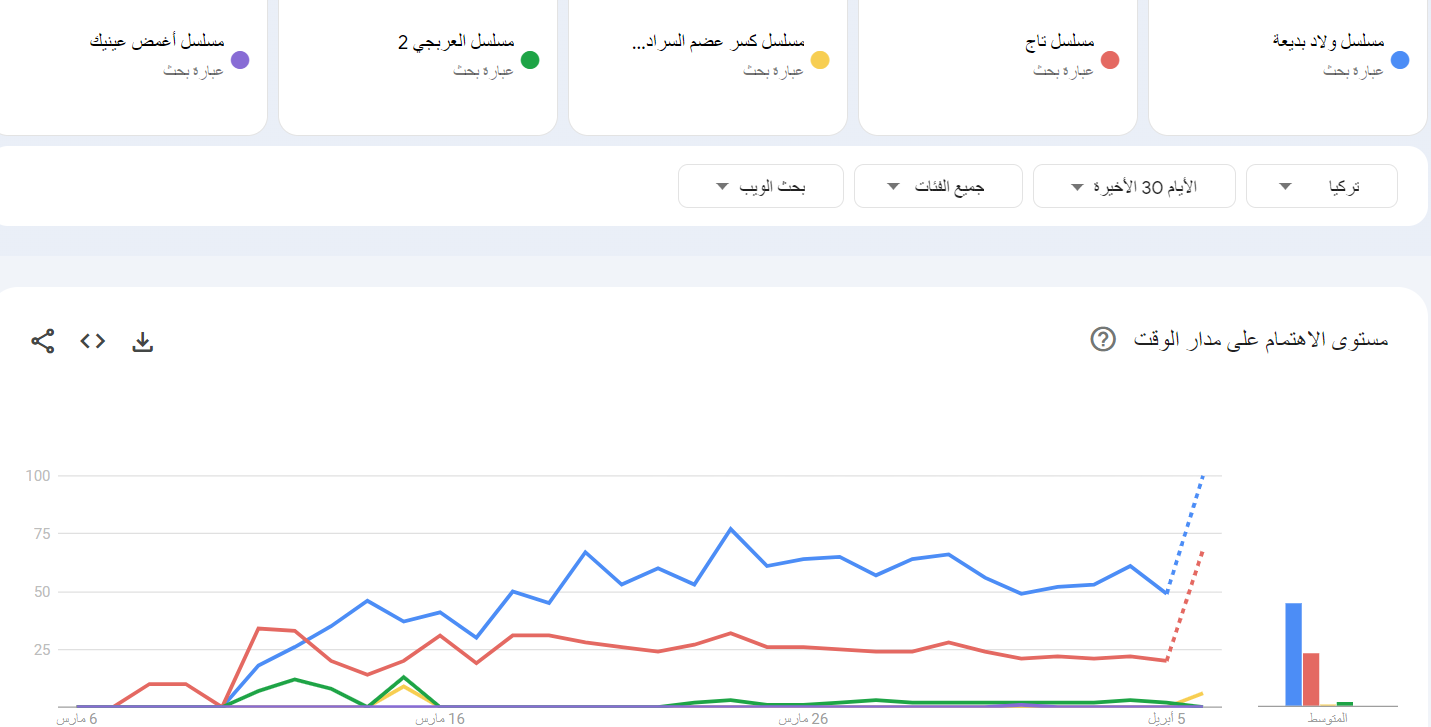Click the blue line peak near 26 مارس
Screen dimensions: 1431x727
[x=731, y=528]
